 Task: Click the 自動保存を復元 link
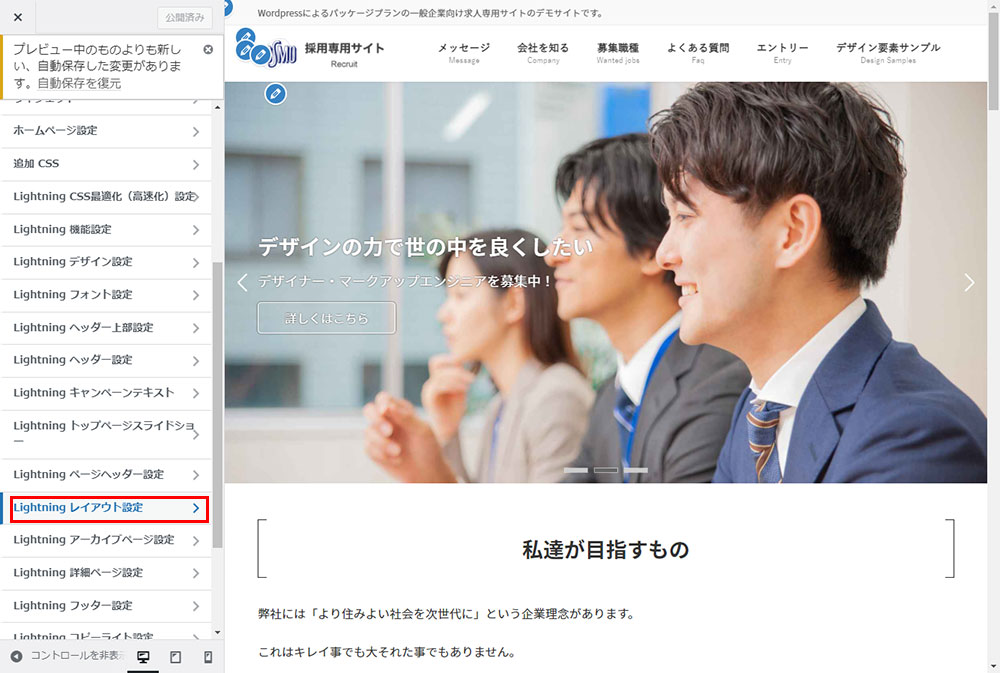[80, 84]
